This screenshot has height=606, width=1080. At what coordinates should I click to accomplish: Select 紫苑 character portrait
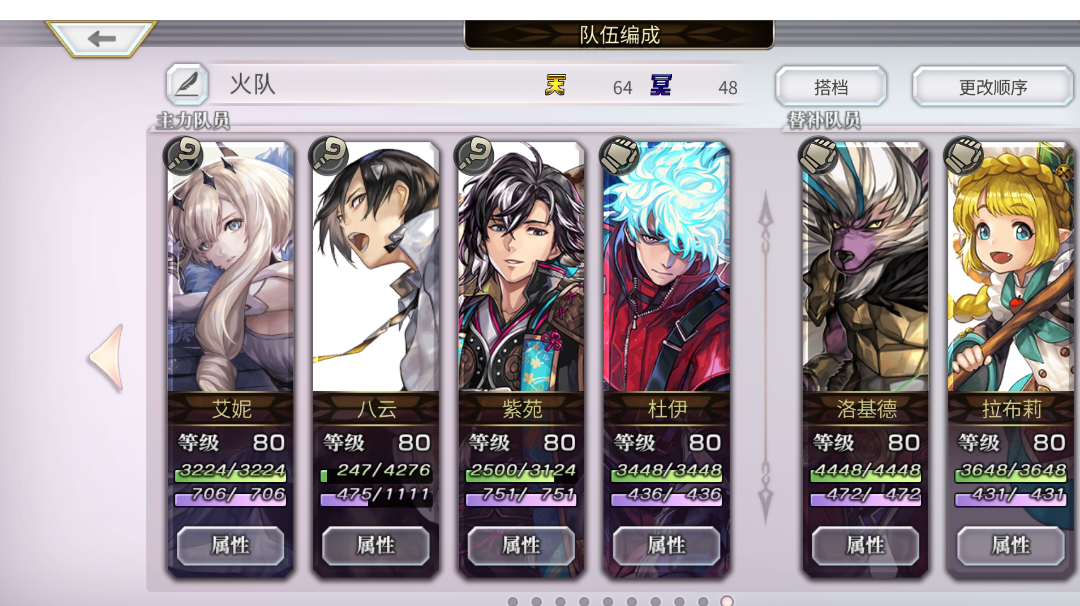(521, 267)
